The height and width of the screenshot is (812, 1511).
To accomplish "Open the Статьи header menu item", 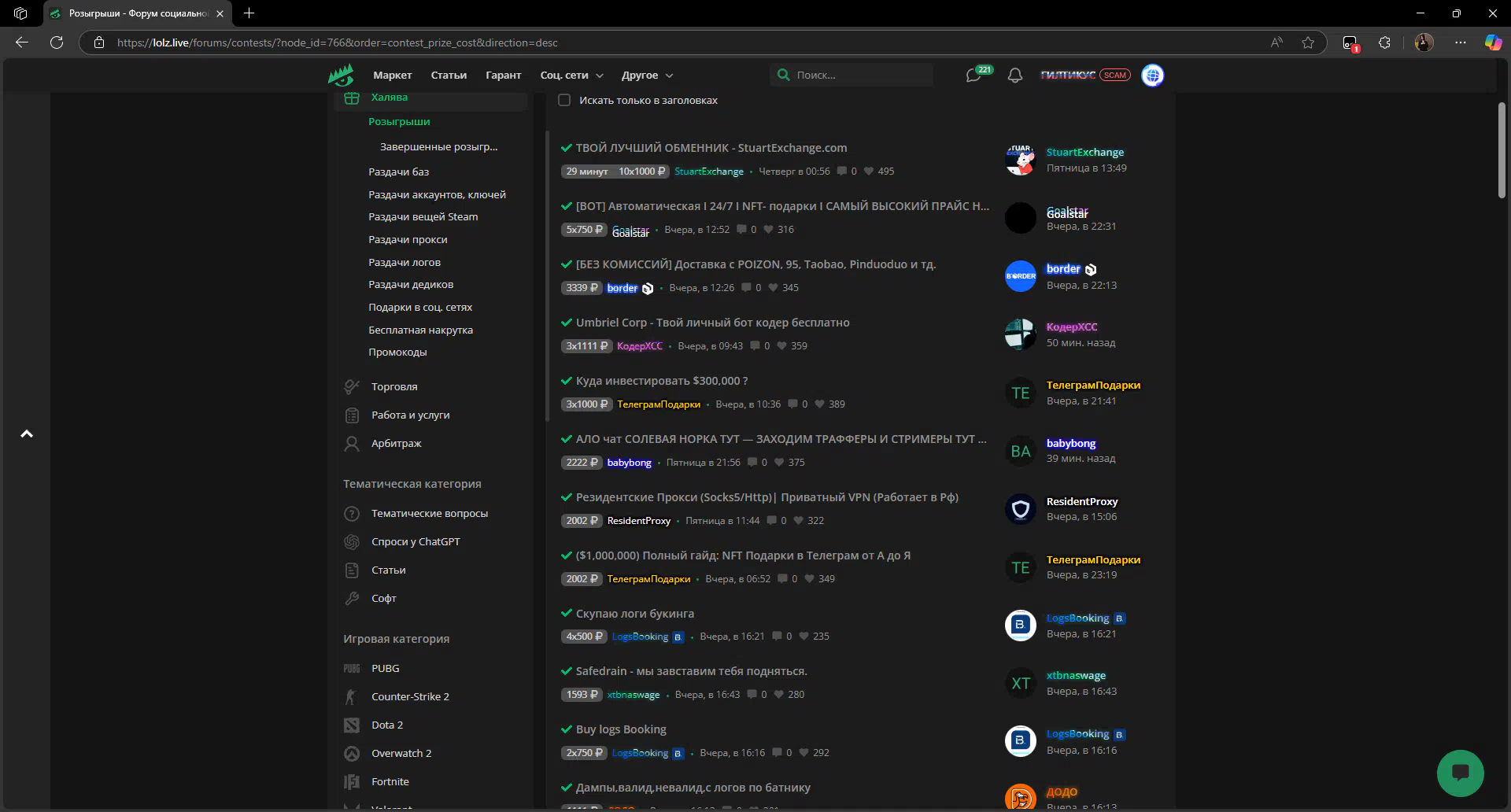I will click(449, 76).
